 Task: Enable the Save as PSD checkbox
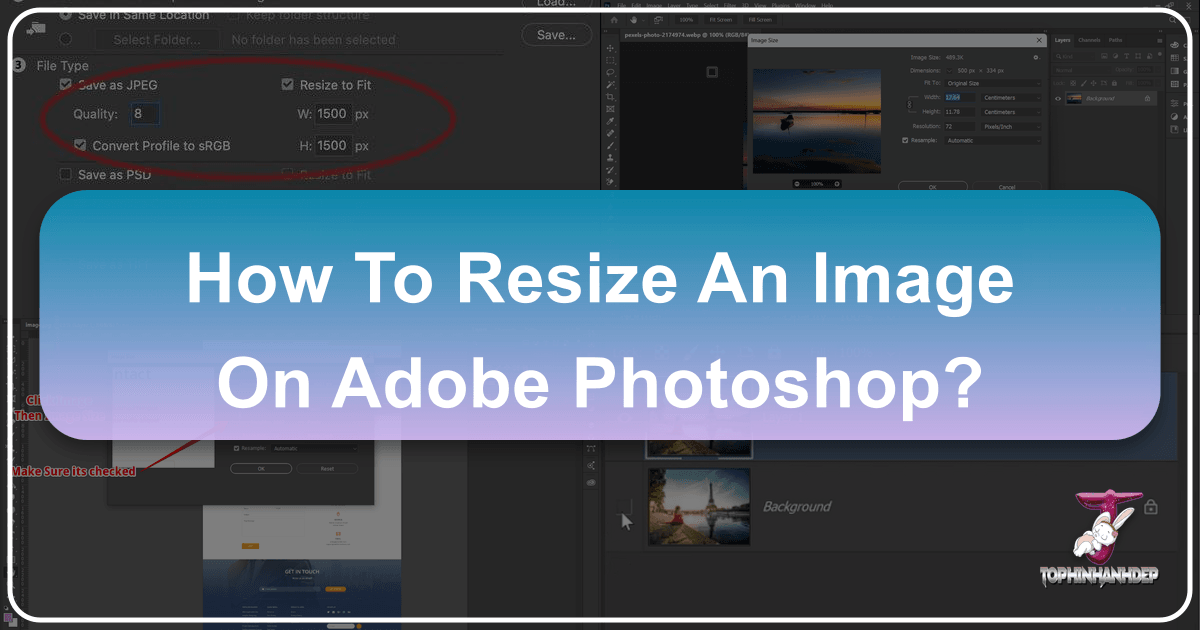65,174
